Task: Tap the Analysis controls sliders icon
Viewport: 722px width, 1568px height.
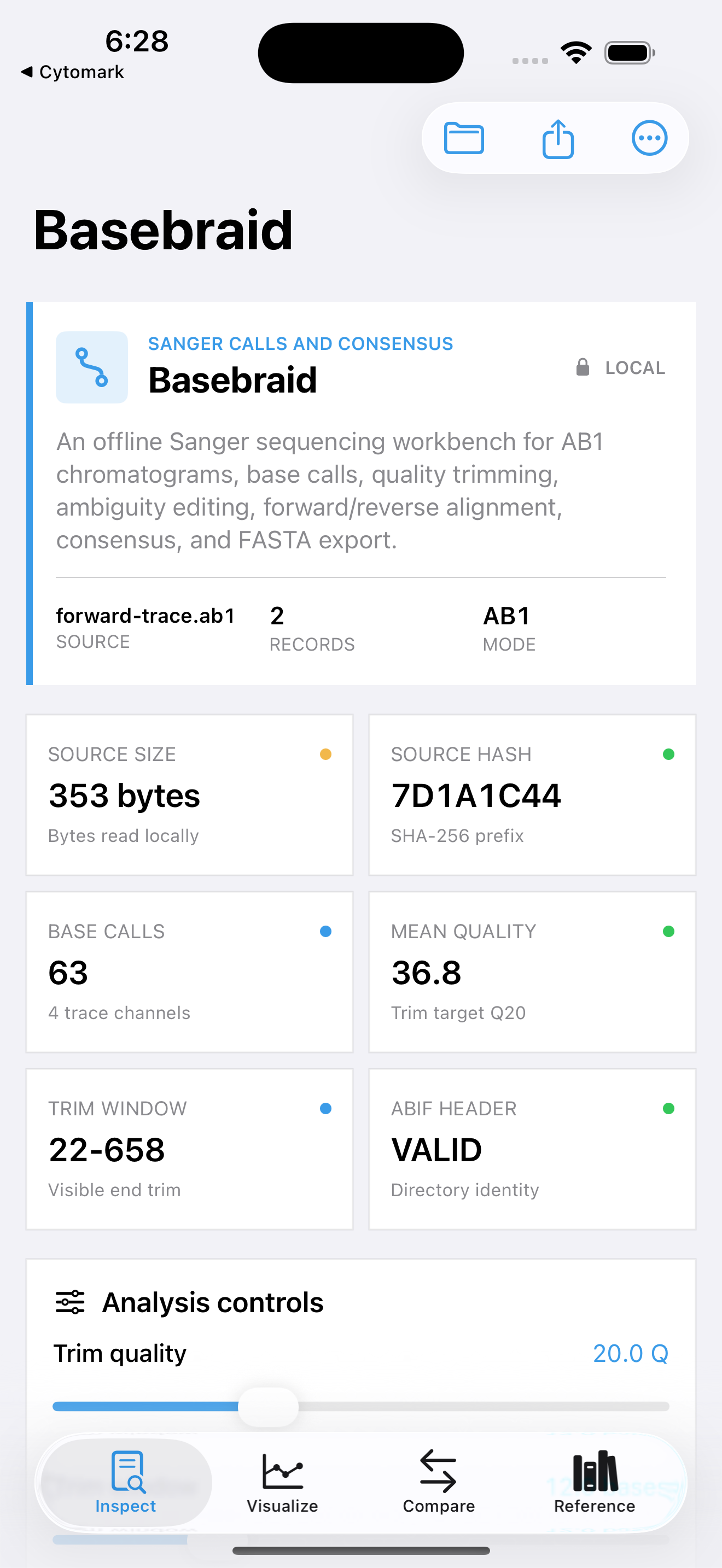Action: click(x=70, y=1302)
